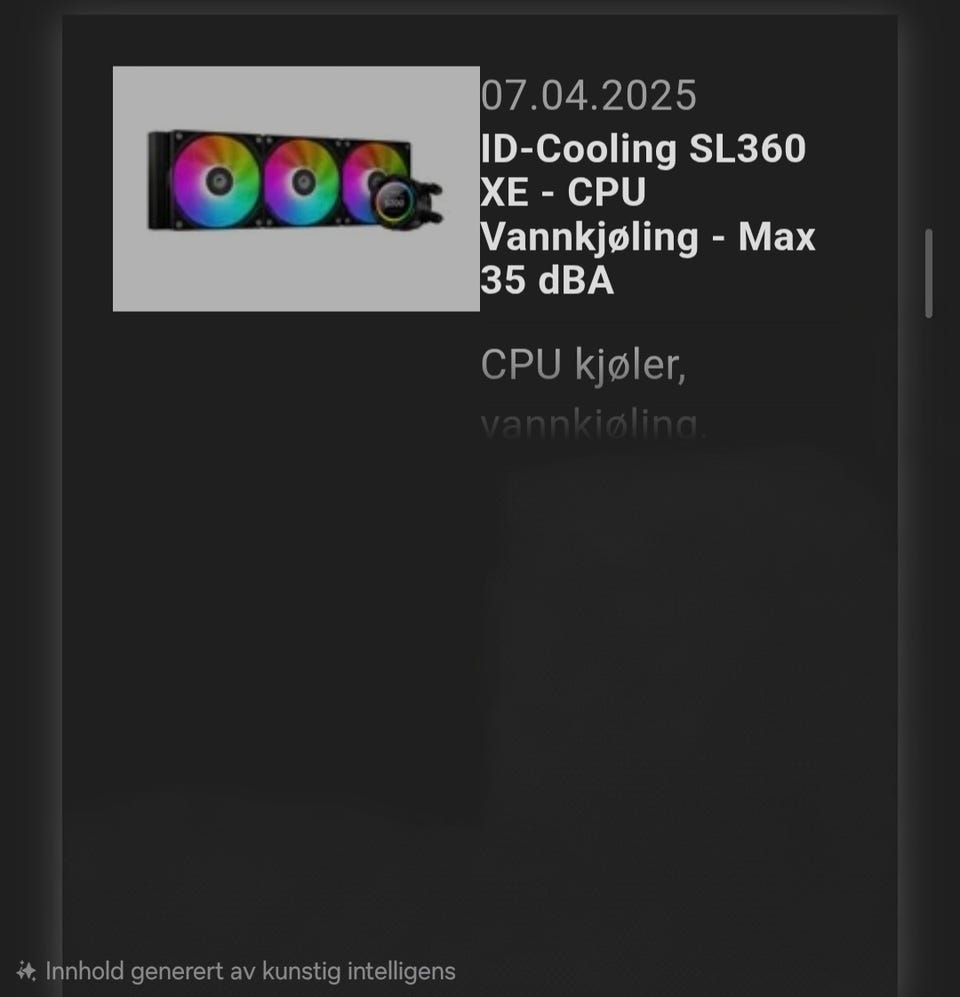Open the "ID-Cooling SL360" title line
Screen dimensions: 960x997
point(643,148)
